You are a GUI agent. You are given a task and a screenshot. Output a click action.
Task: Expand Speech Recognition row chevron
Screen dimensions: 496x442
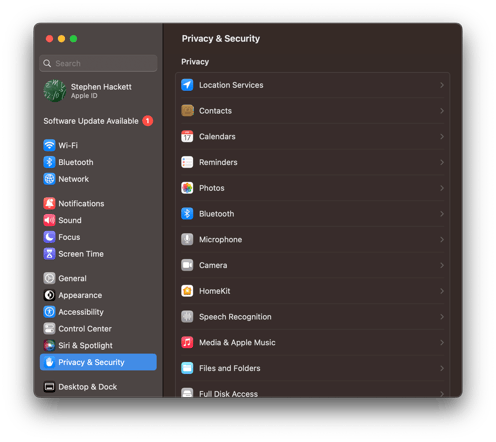coord(442,317)
